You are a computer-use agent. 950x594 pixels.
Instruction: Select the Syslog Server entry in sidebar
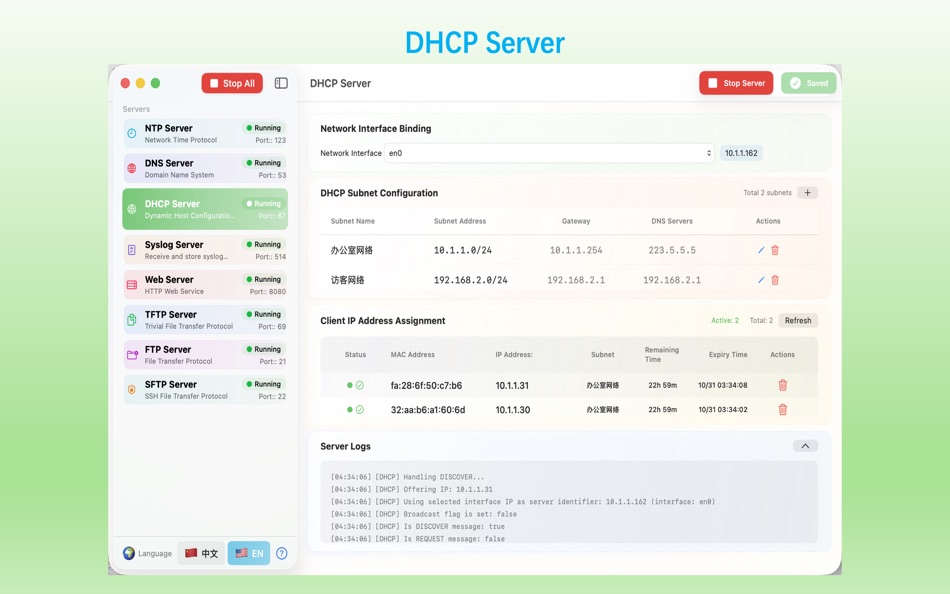point(204,249)
